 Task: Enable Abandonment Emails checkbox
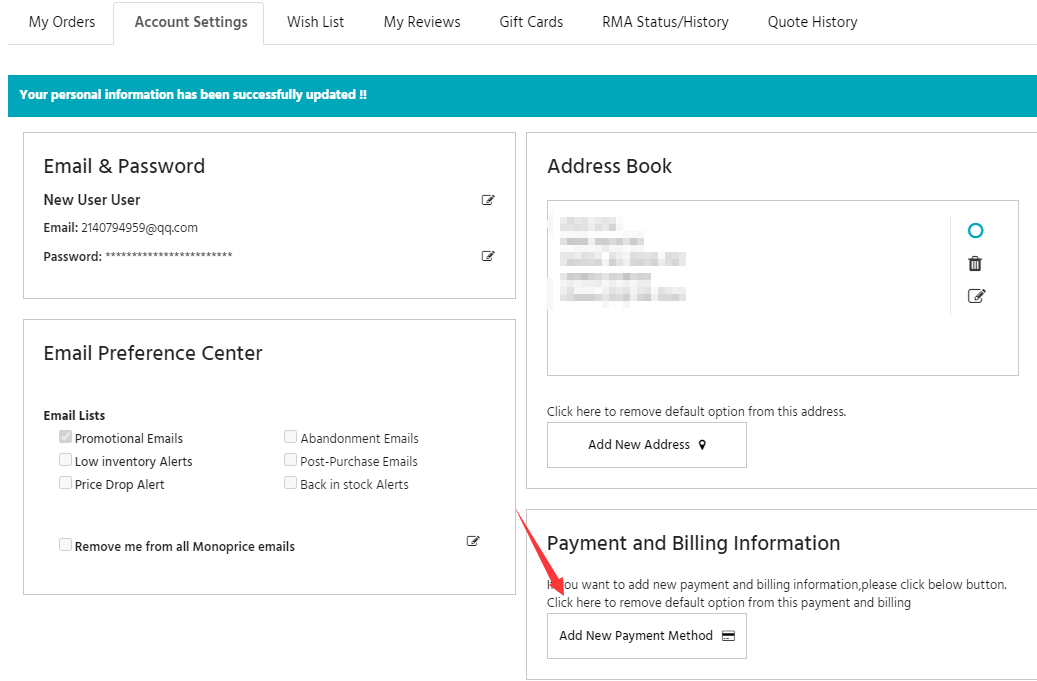click(291, 437)
